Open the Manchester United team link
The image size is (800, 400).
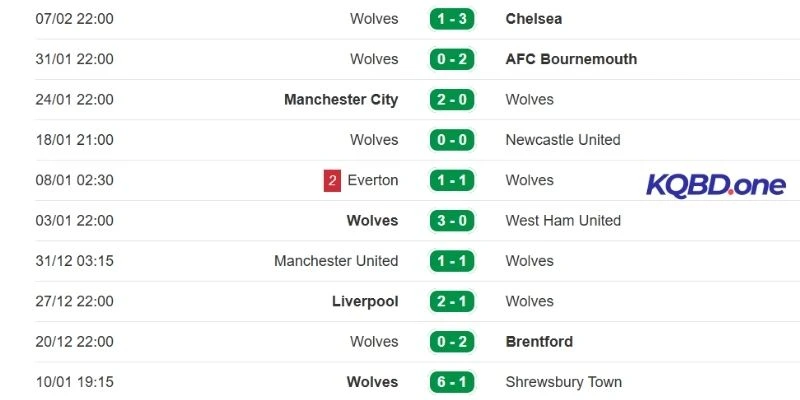tap(336, 261)
